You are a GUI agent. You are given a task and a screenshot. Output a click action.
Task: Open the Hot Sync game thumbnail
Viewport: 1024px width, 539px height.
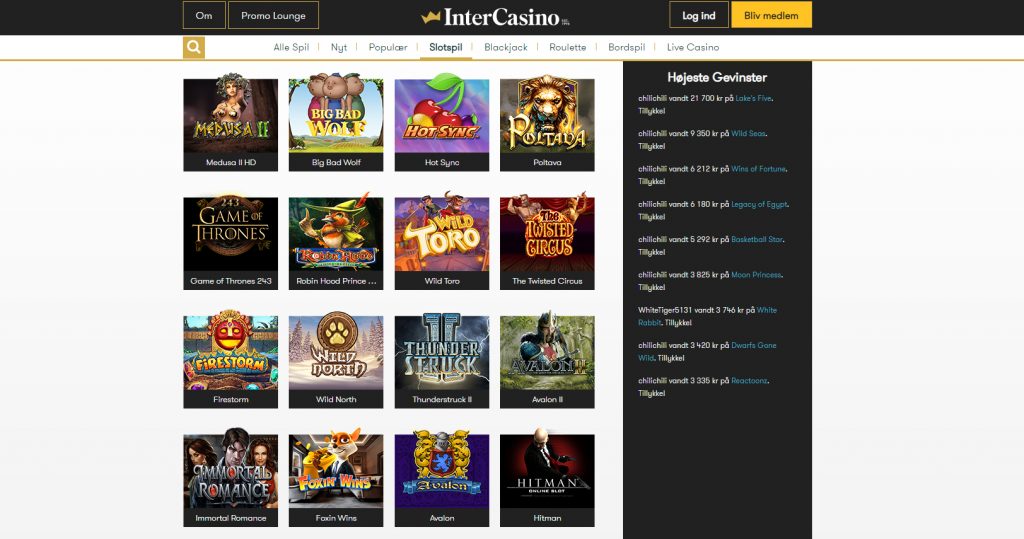[x=441, y=122]
